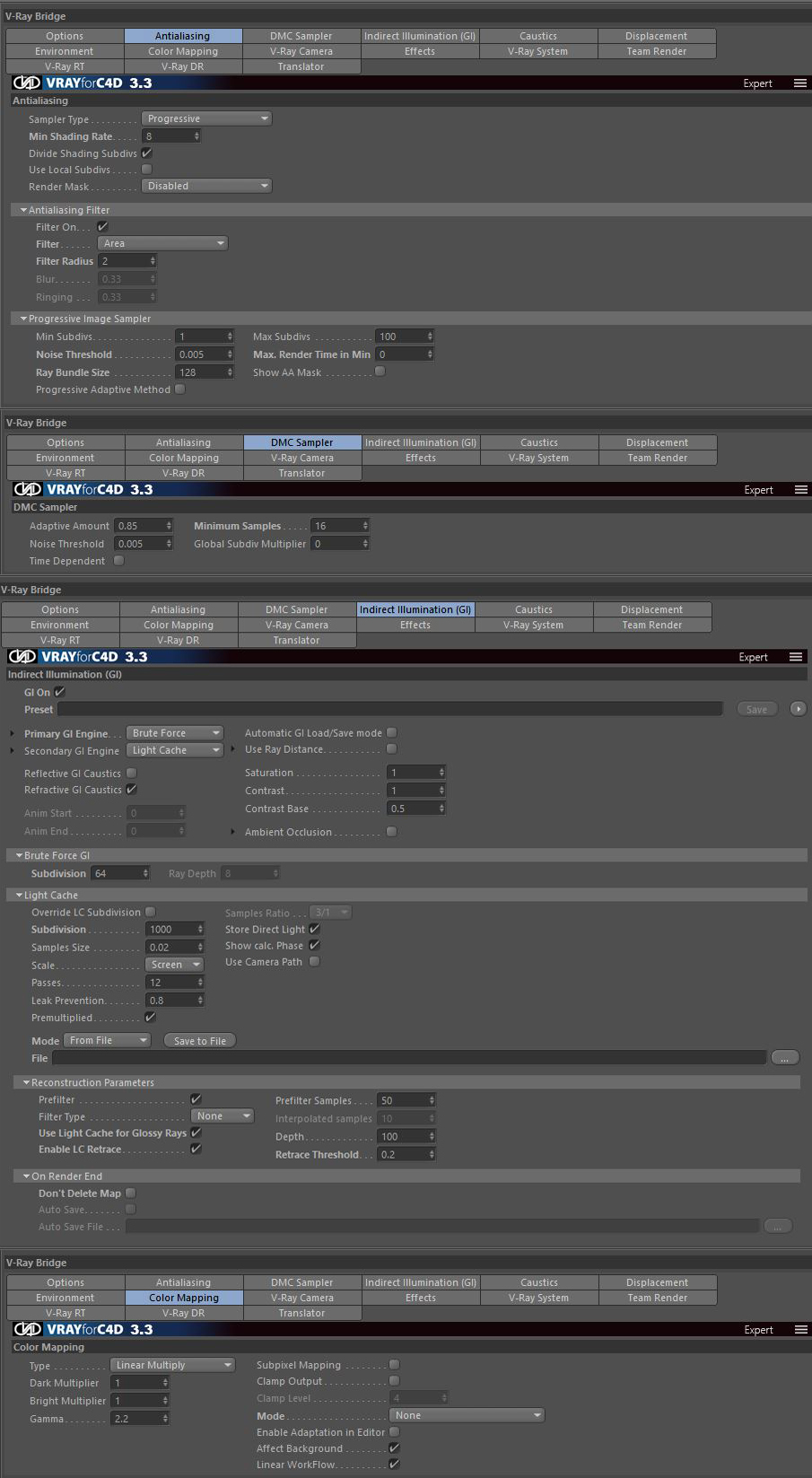
Task: Open Effects tab in the Indirect Illumination panel
Action: 415,625
